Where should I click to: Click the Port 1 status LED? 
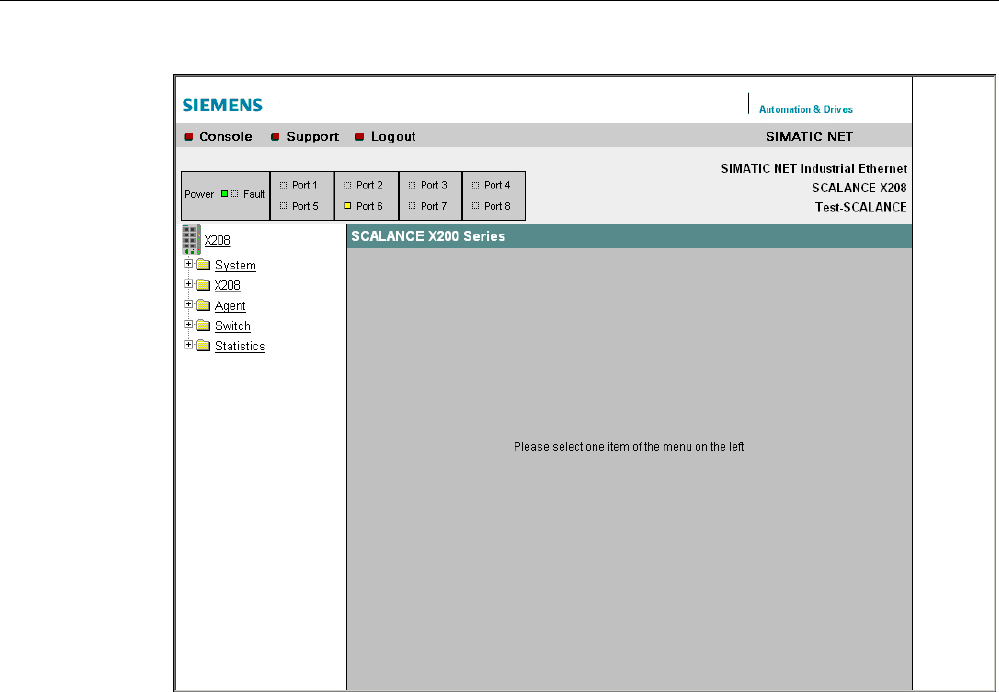pyautogui.click(x=284, y=185)
